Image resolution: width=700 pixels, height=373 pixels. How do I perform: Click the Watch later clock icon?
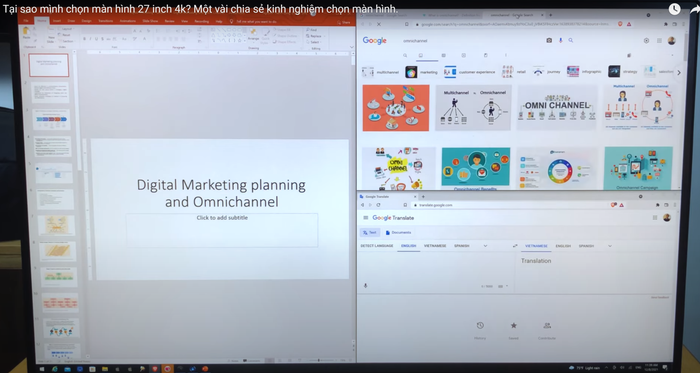click(x=674, y=8)
